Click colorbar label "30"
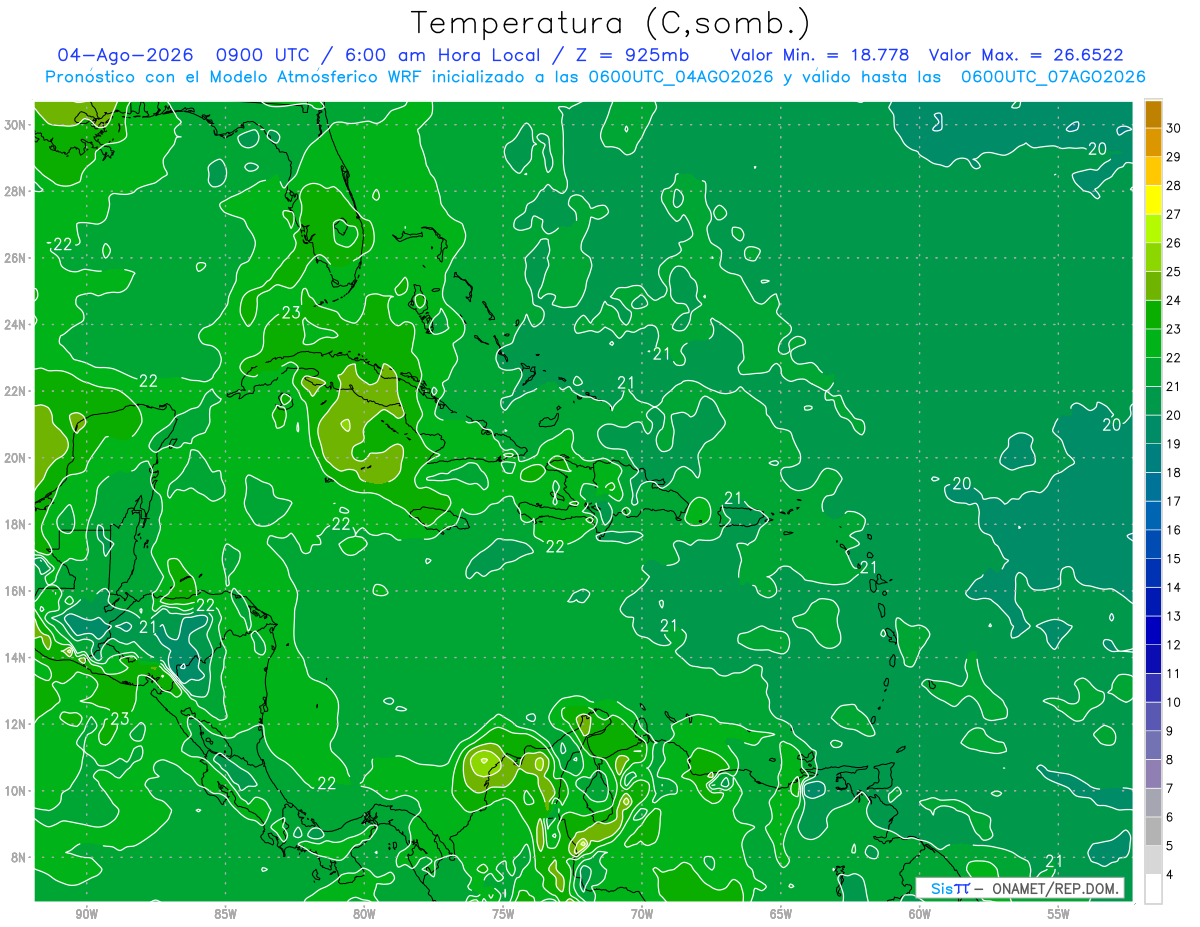This screenshot has height=927, width=1200. point(1174,129)
